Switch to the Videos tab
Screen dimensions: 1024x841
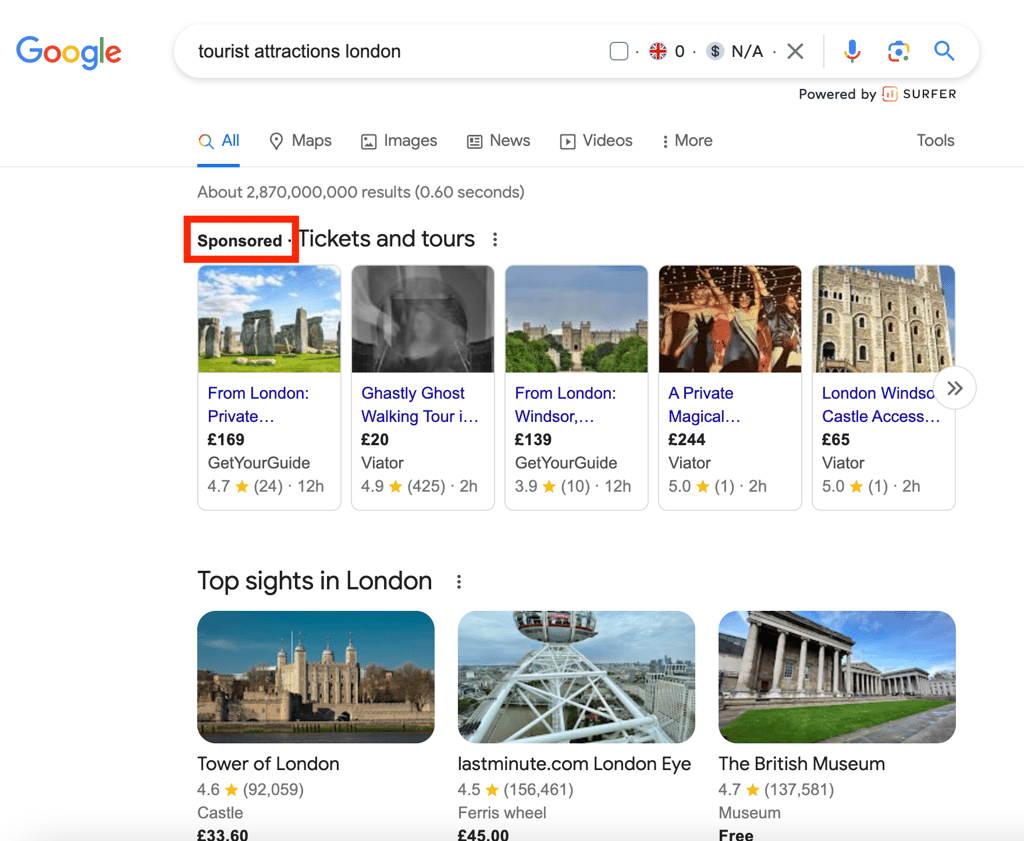[x=596, y=141]
